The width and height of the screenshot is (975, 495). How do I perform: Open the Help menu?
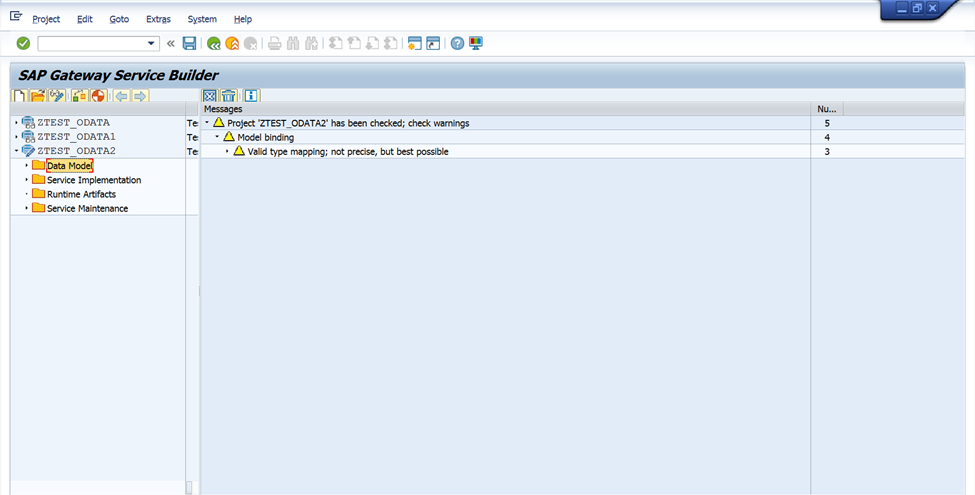click(x=243, y=19)
